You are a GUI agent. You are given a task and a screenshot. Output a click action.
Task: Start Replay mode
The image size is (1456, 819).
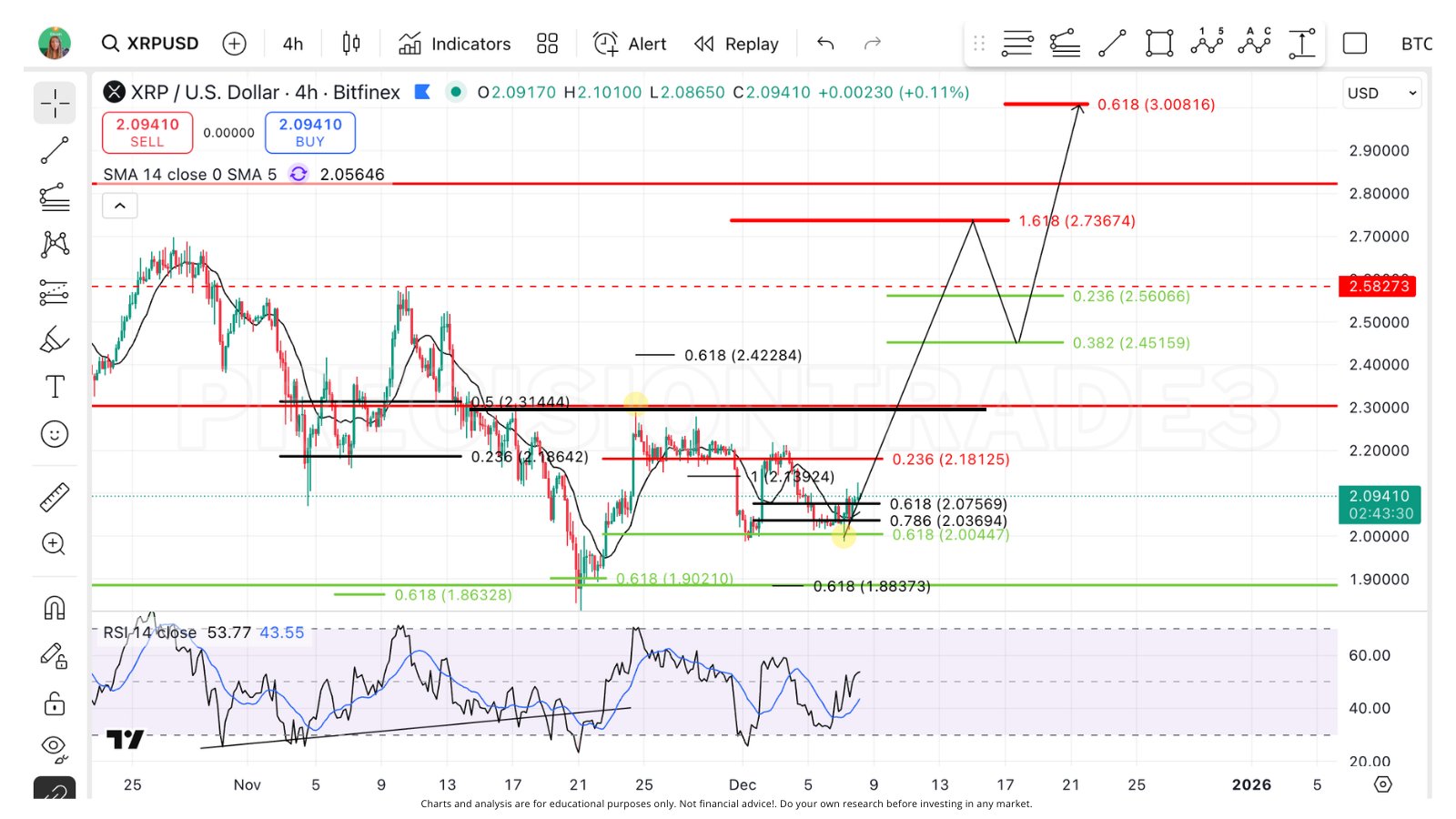(x=735, y=43)
